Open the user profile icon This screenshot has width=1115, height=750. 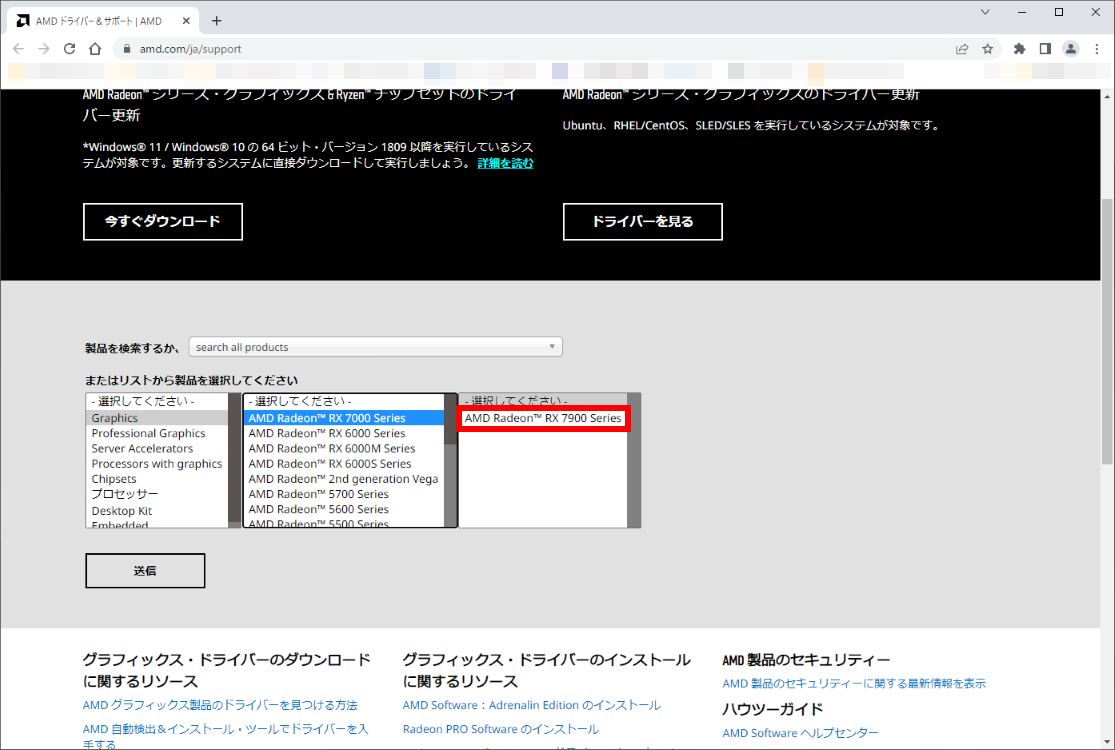tap(1071, 49)
